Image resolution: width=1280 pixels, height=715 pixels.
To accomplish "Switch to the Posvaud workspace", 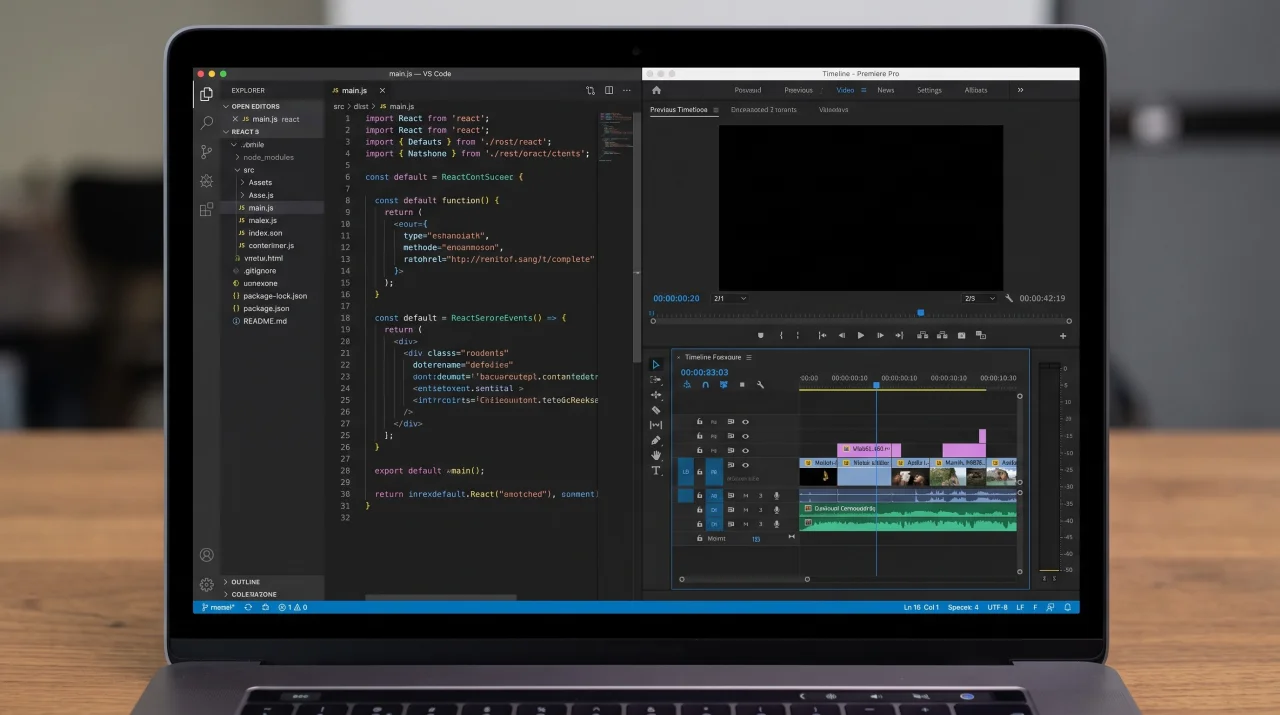I will 748,90.
